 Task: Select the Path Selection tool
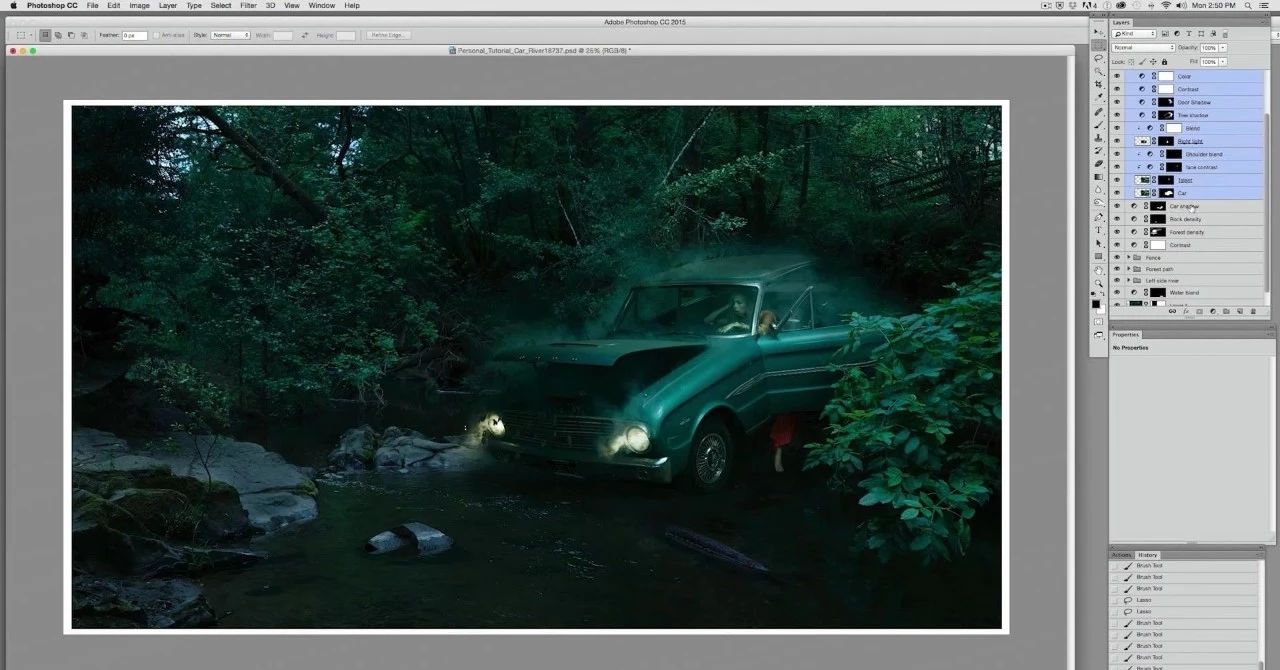(x=1098, y=243)
